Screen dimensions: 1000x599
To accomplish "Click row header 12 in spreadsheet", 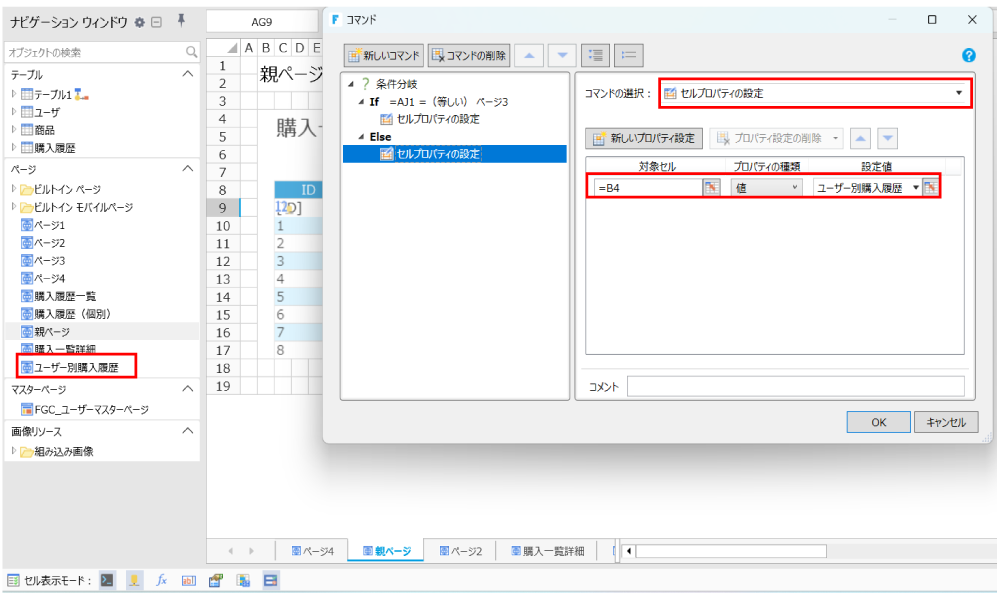I will point(223,262).
